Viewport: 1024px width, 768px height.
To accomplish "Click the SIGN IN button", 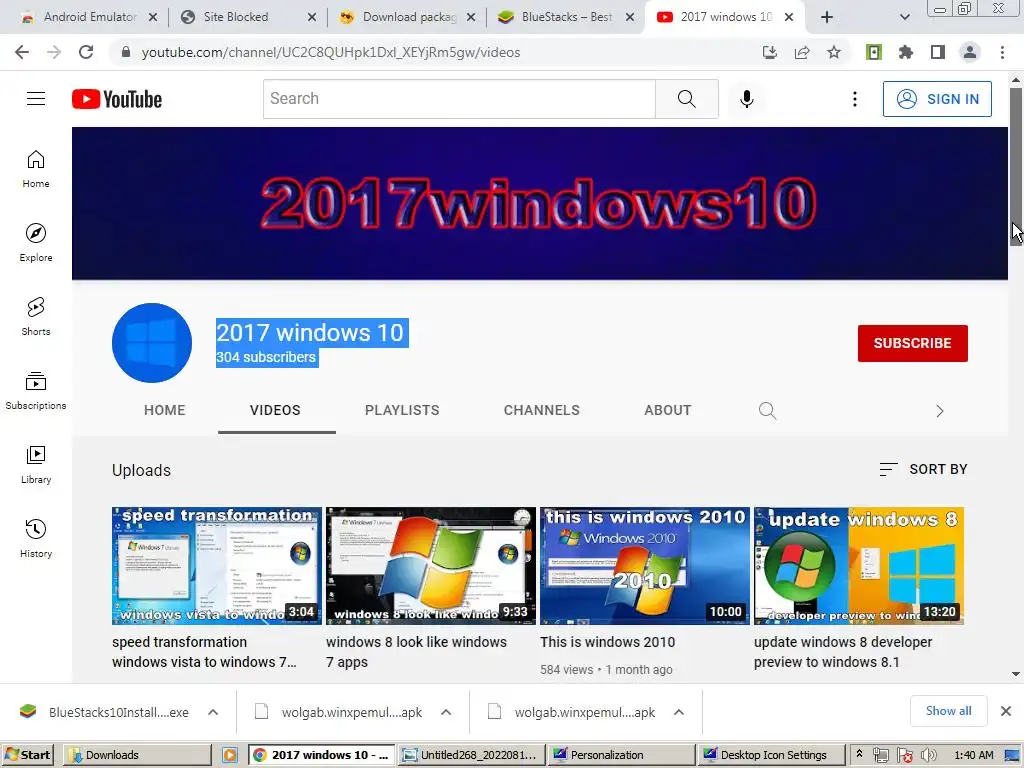I will tap(937, 99).
